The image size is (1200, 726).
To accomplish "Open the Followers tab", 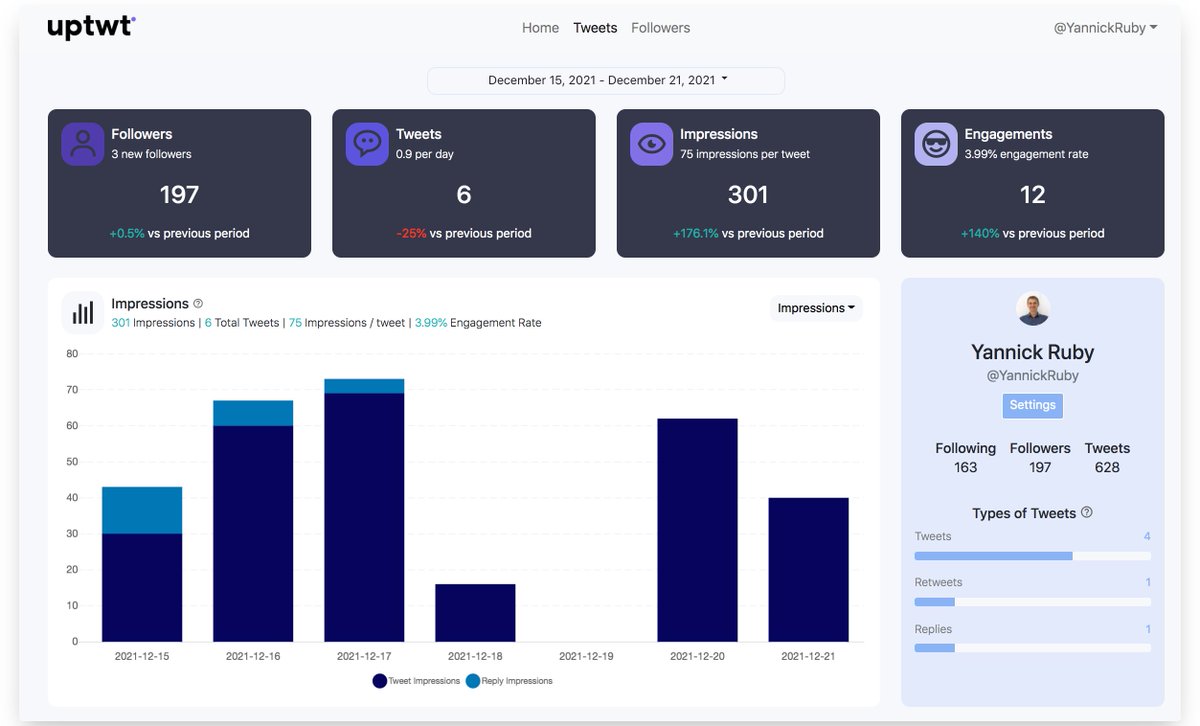I will (x=660, y=27).
